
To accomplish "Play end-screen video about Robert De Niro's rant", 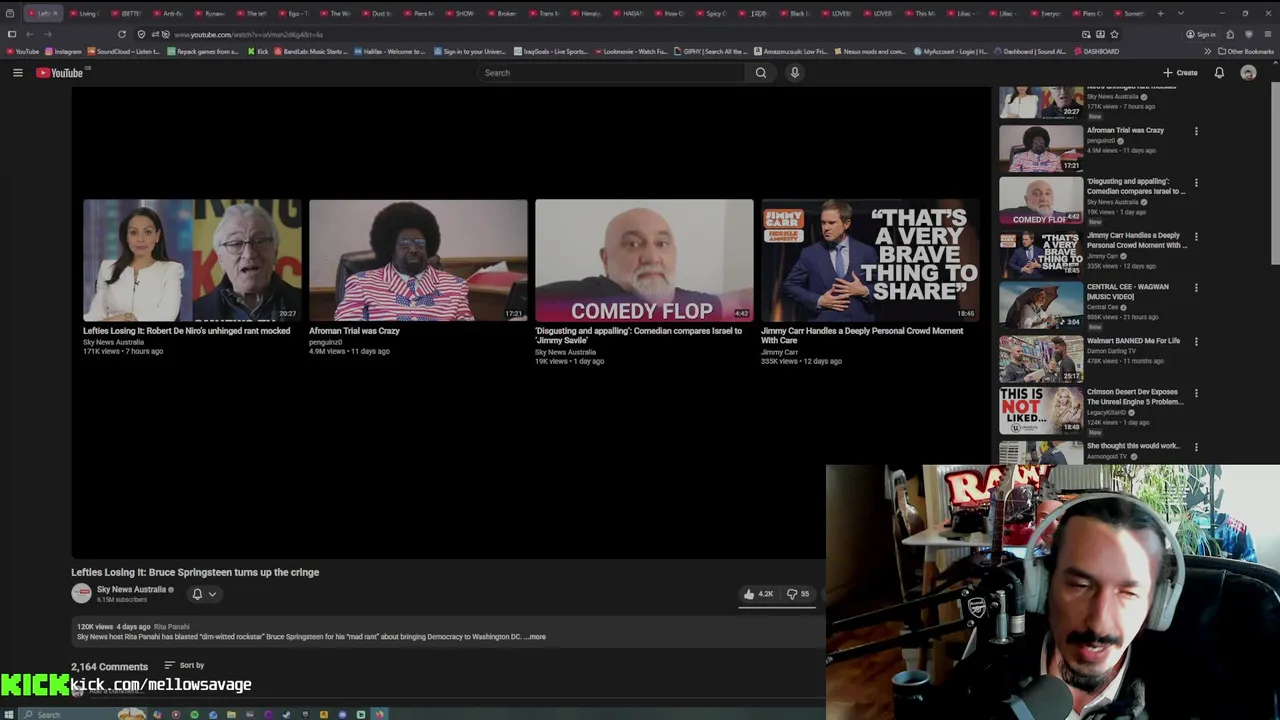I will [192, 260].
